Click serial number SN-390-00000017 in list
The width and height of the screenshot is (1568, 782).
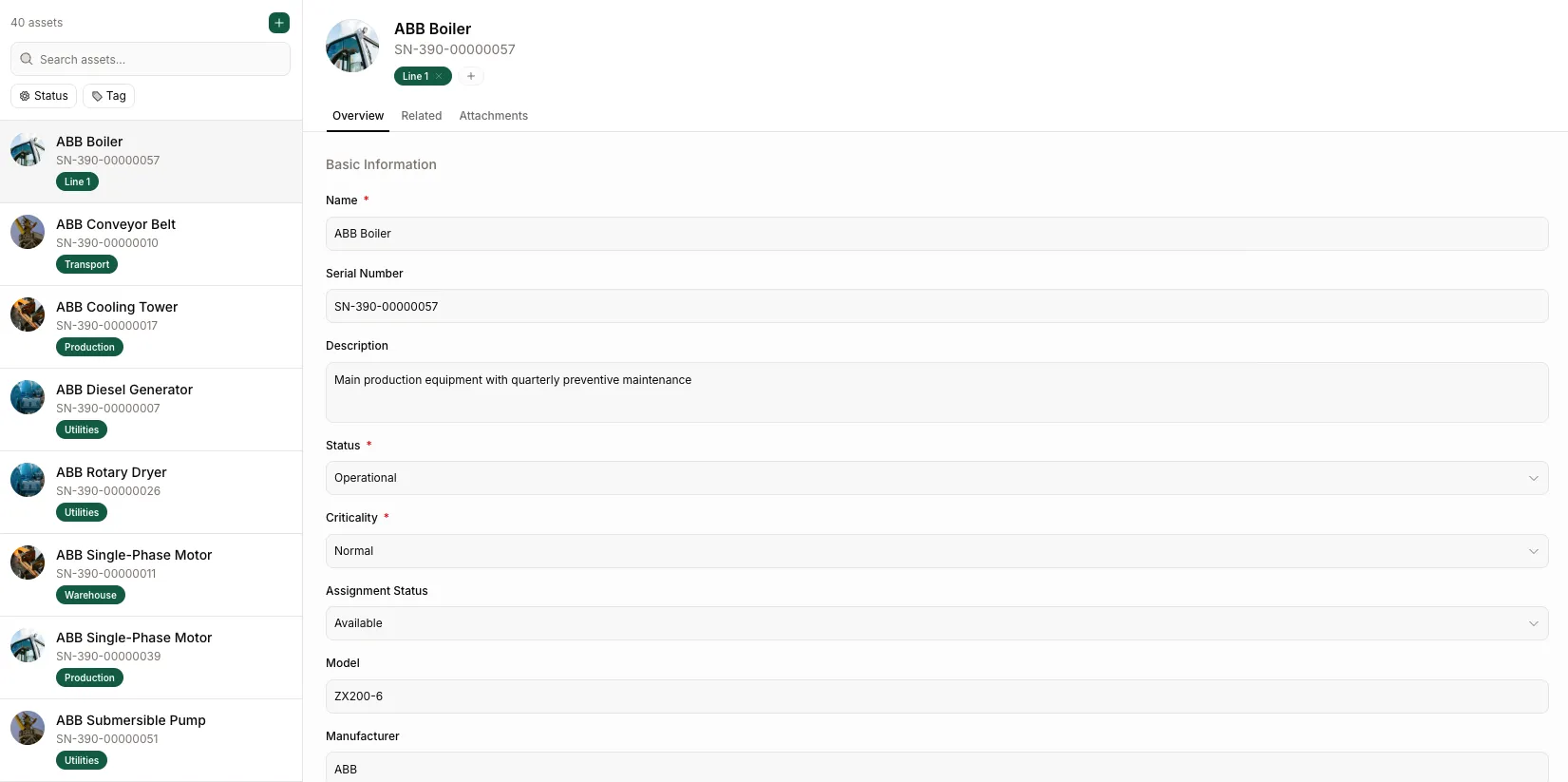pos(107,326)
